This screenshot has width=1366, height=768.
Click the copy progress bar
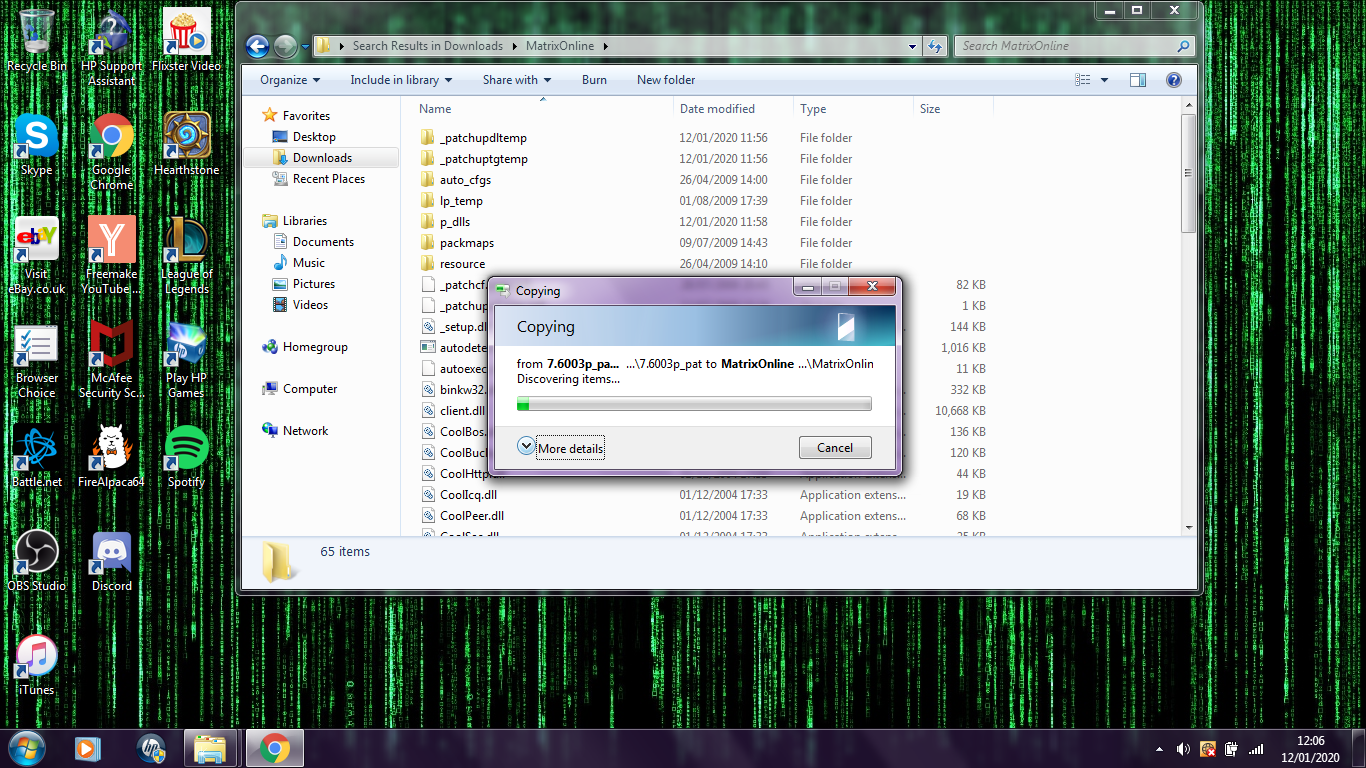pos(693,404)
